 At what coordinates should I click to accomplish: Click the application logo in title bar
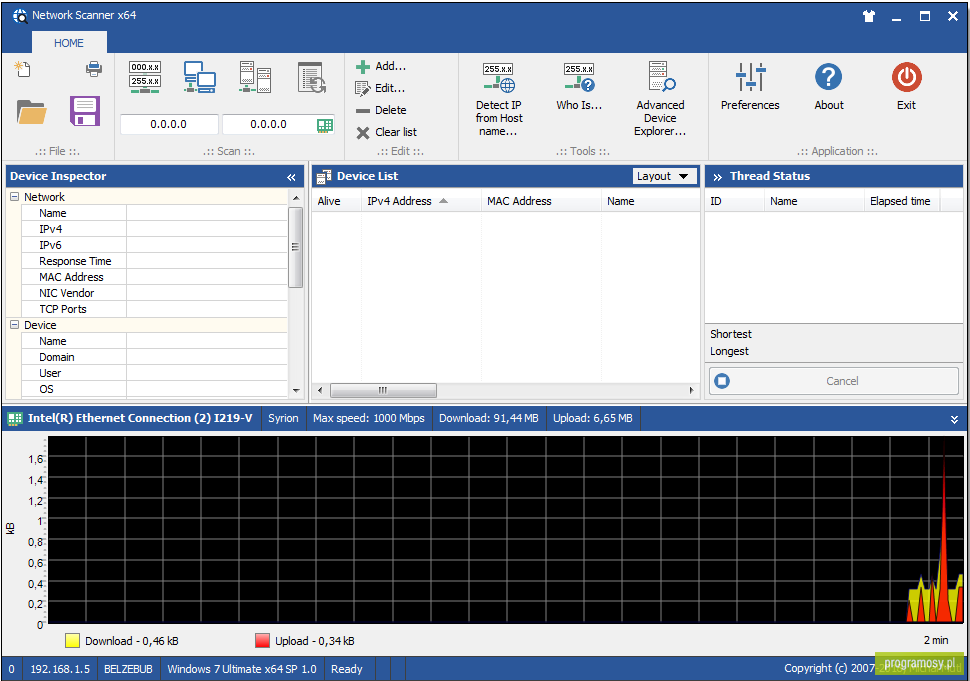click(x=20, y=16)
